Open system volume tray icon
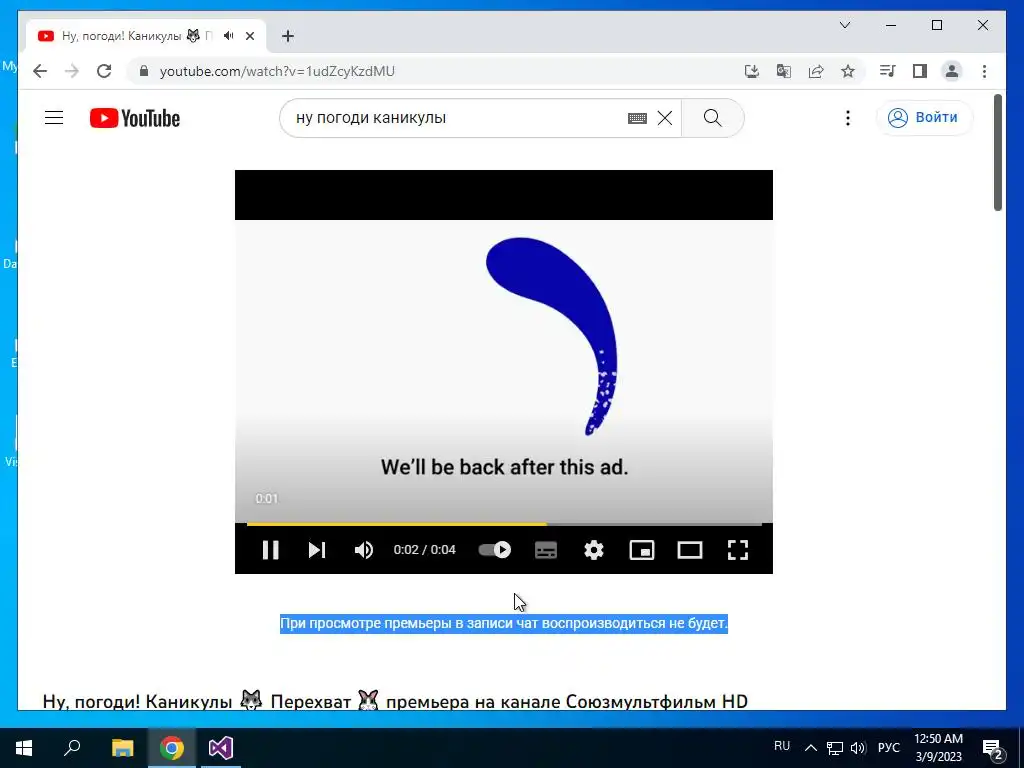 tap(858, 748)
